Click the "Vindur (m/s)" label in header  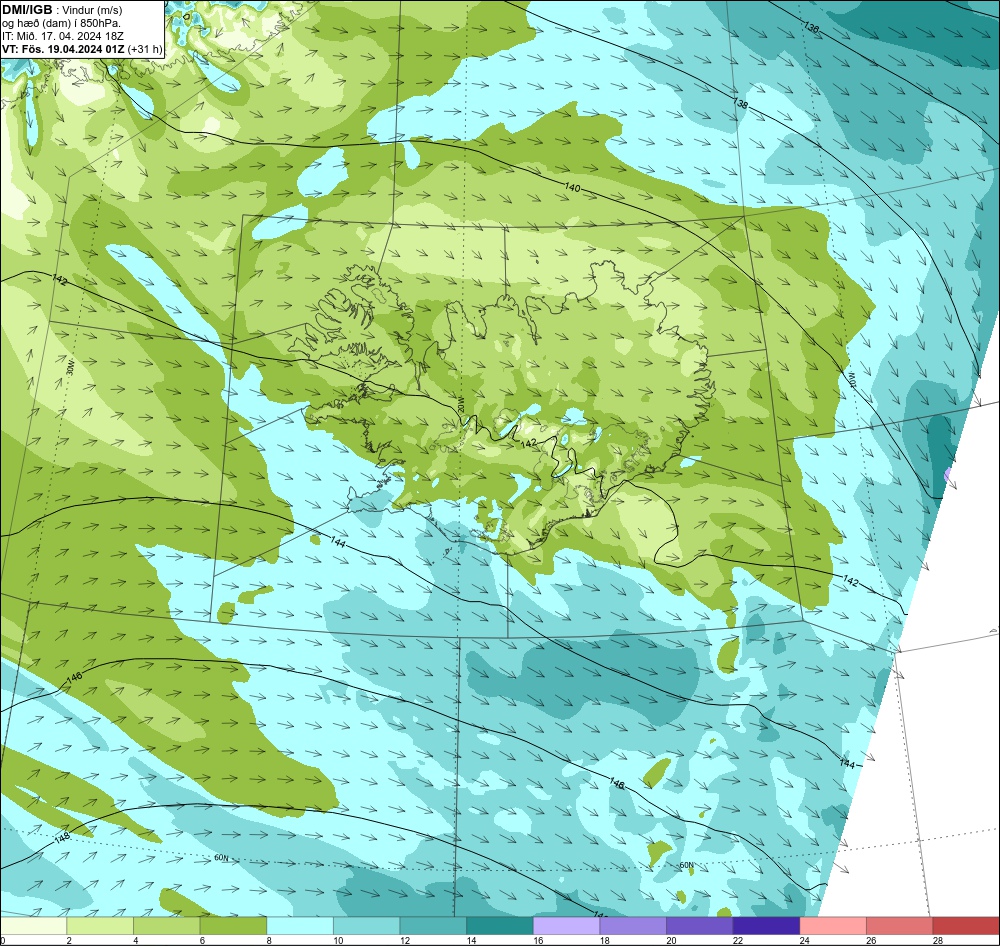point(93,10)
